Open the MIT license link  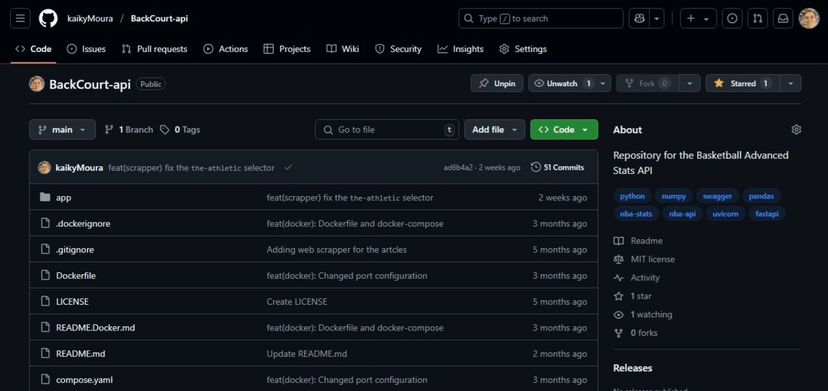pyautogui.click(x=644, y=259)
